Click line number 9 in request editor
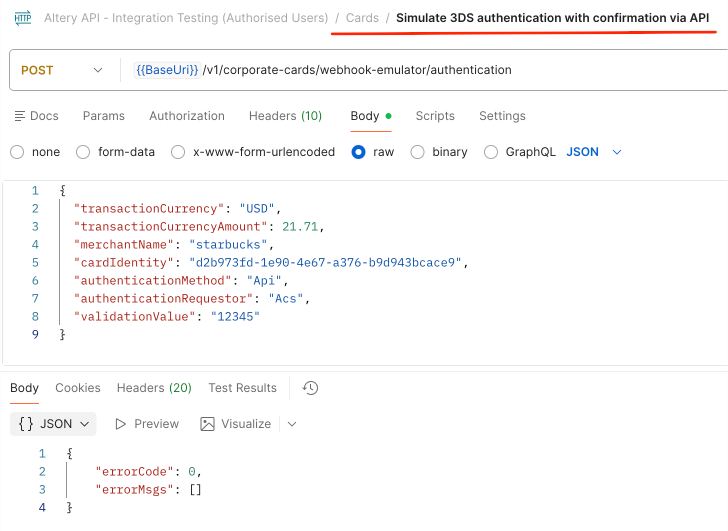The height and width of the screenshot is (531, 728). [x=35, y=335]
